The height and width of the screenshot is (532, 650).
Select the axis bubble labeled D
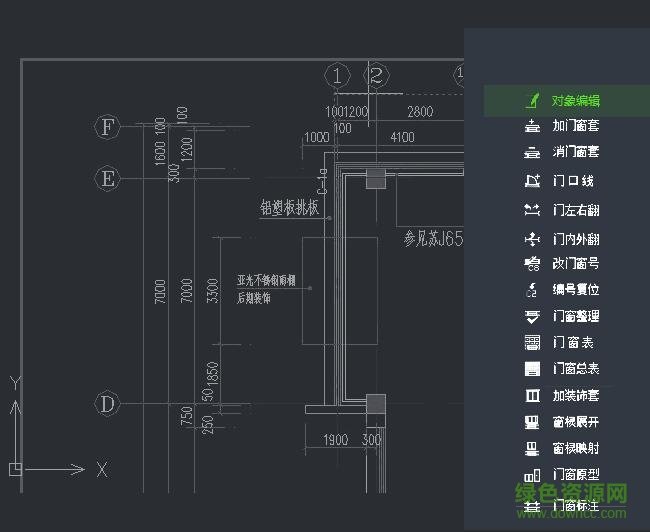coord(107,404)
